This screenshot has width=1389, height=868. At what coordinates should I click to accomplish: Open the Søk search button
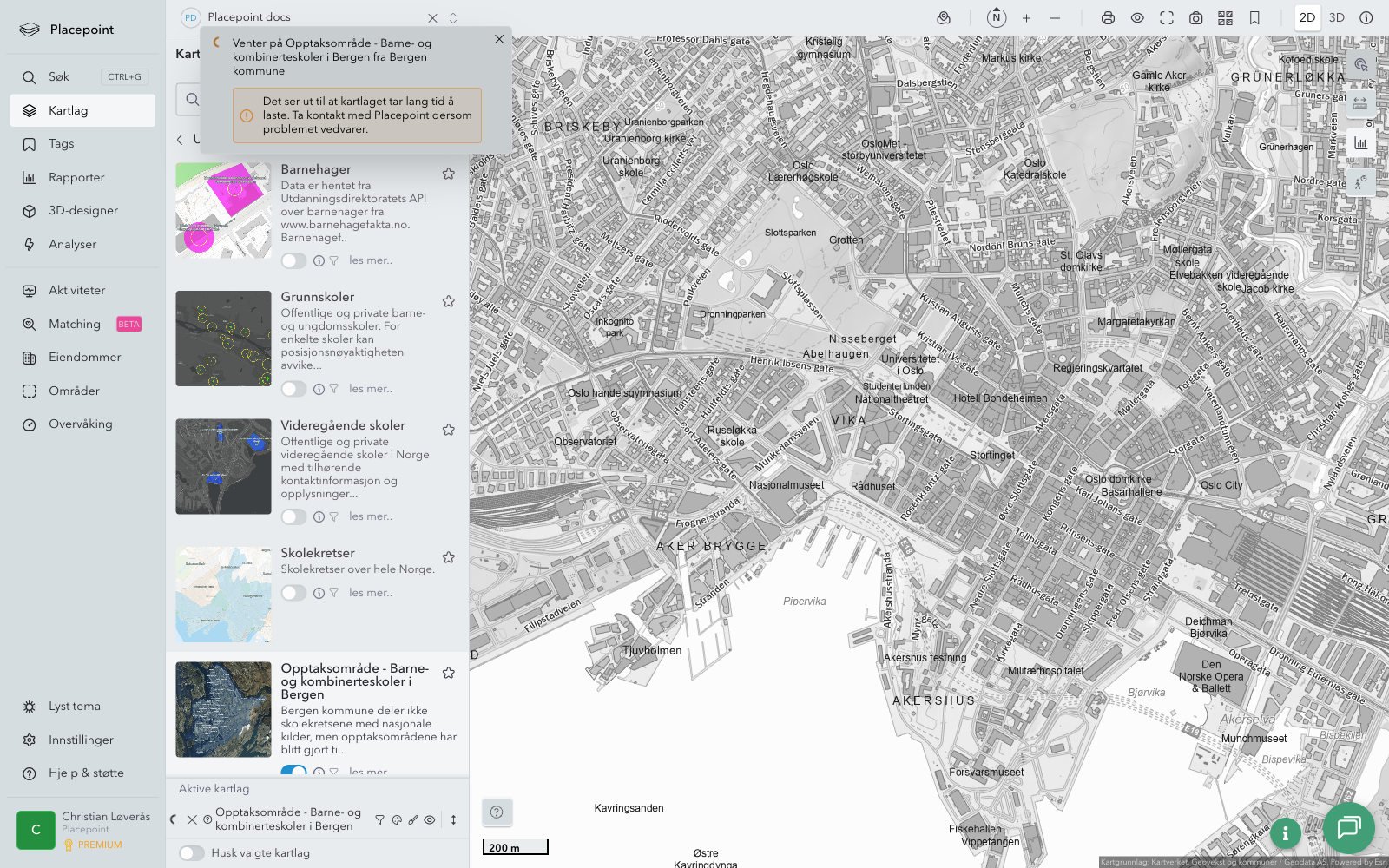click(x=59, y=77)
